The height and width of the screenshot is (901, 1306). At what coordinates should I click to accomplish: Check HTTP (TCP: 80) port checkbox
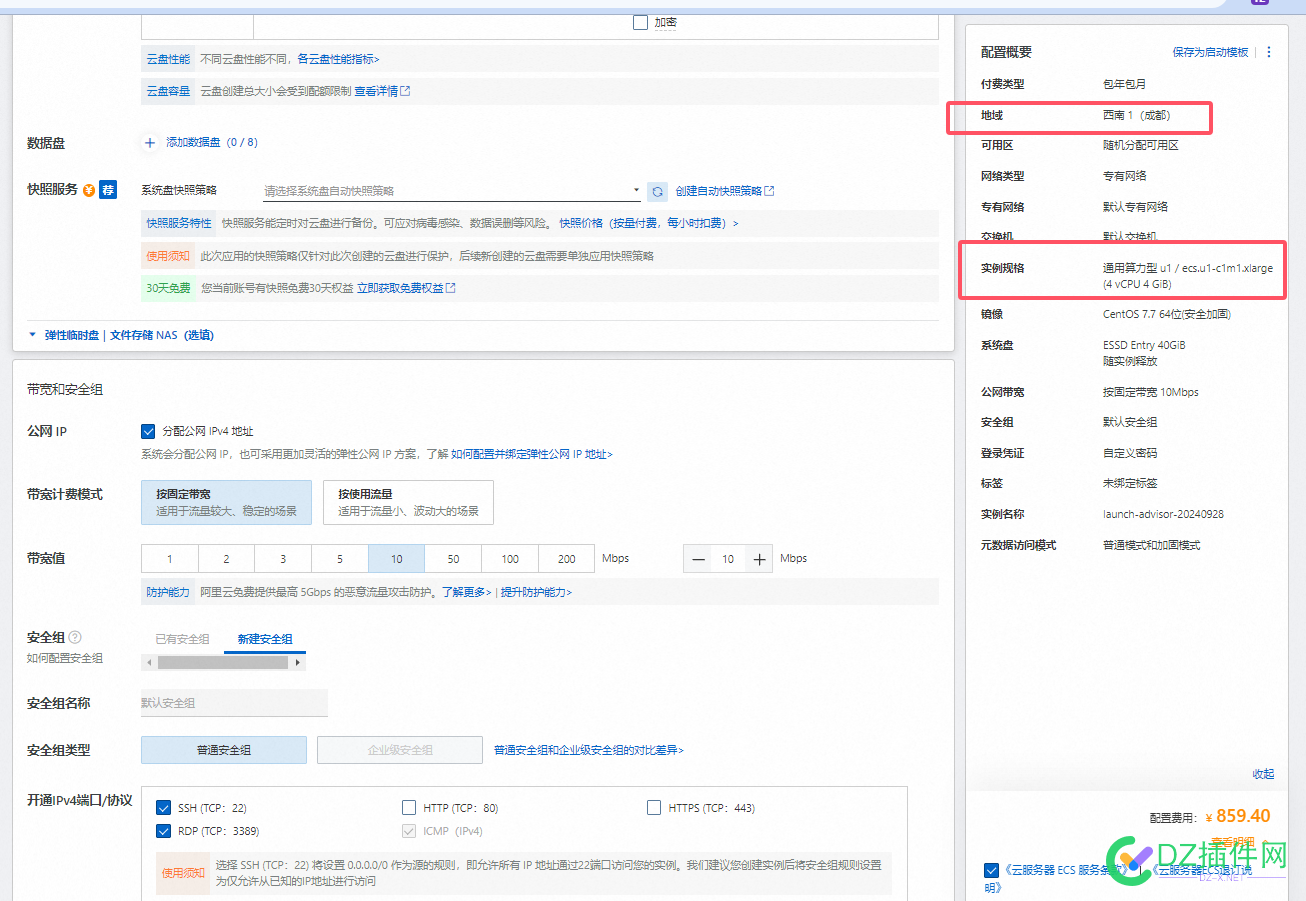pyautogui.click(x=409, y=808)
